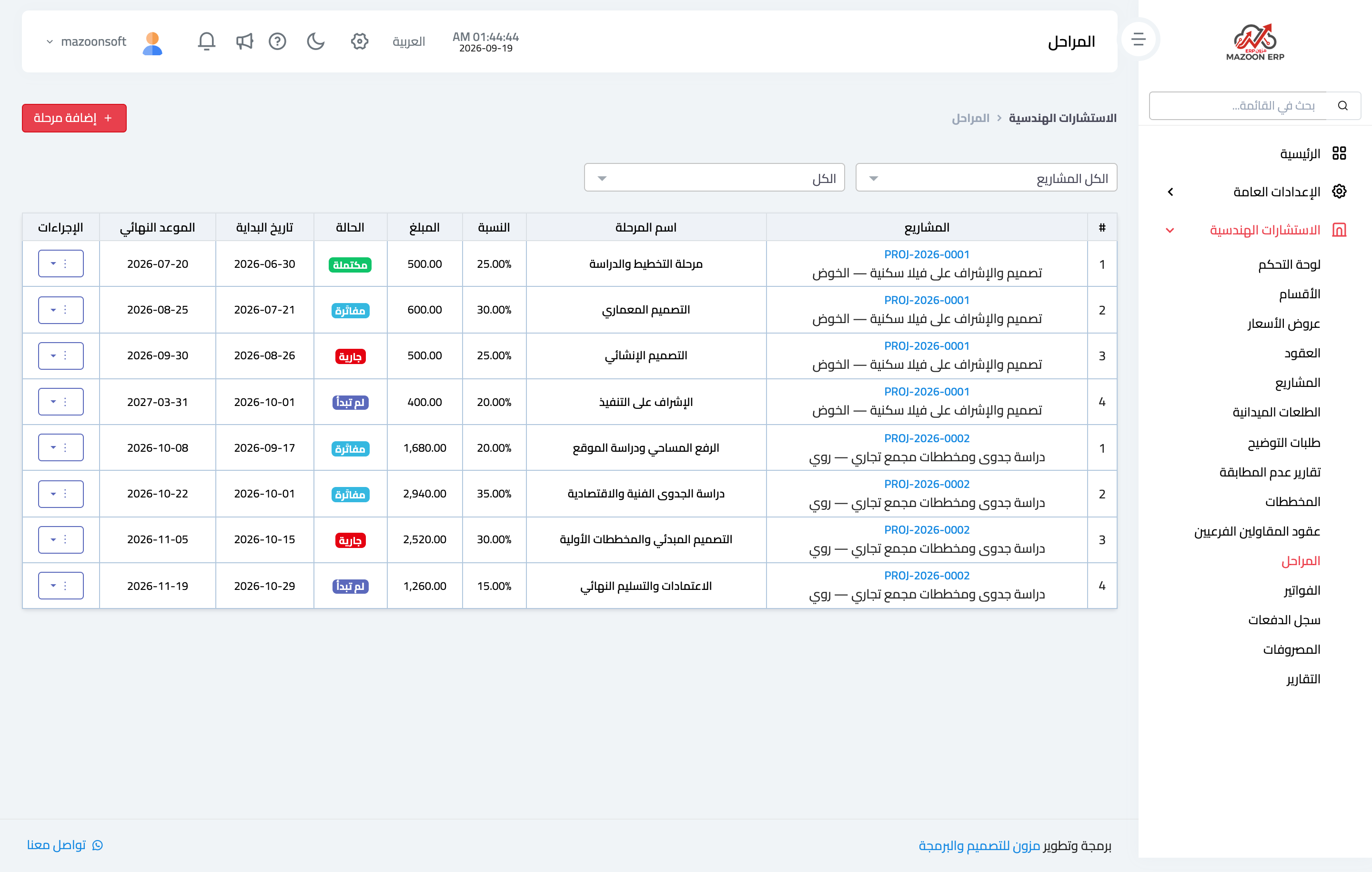This screenshot has width=1372, height=872.
Task: Click PROJ-2026-0001 link in مرحلة التخطيط row
Action: tap(927, 254)
